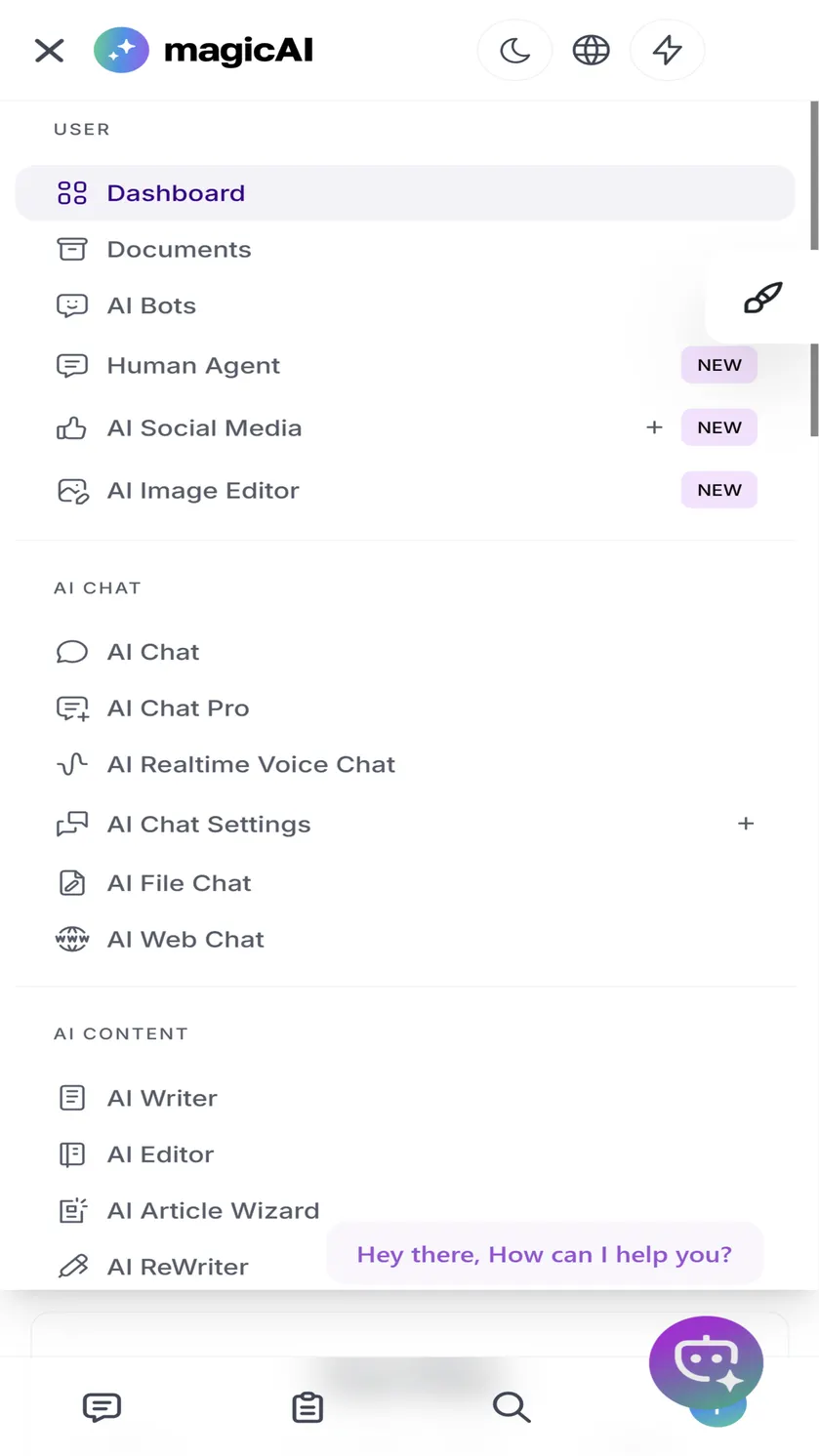This screenshot has width=819, height=1456.
Task: Select Human Agent entry
Action: (x=405, y=365)
